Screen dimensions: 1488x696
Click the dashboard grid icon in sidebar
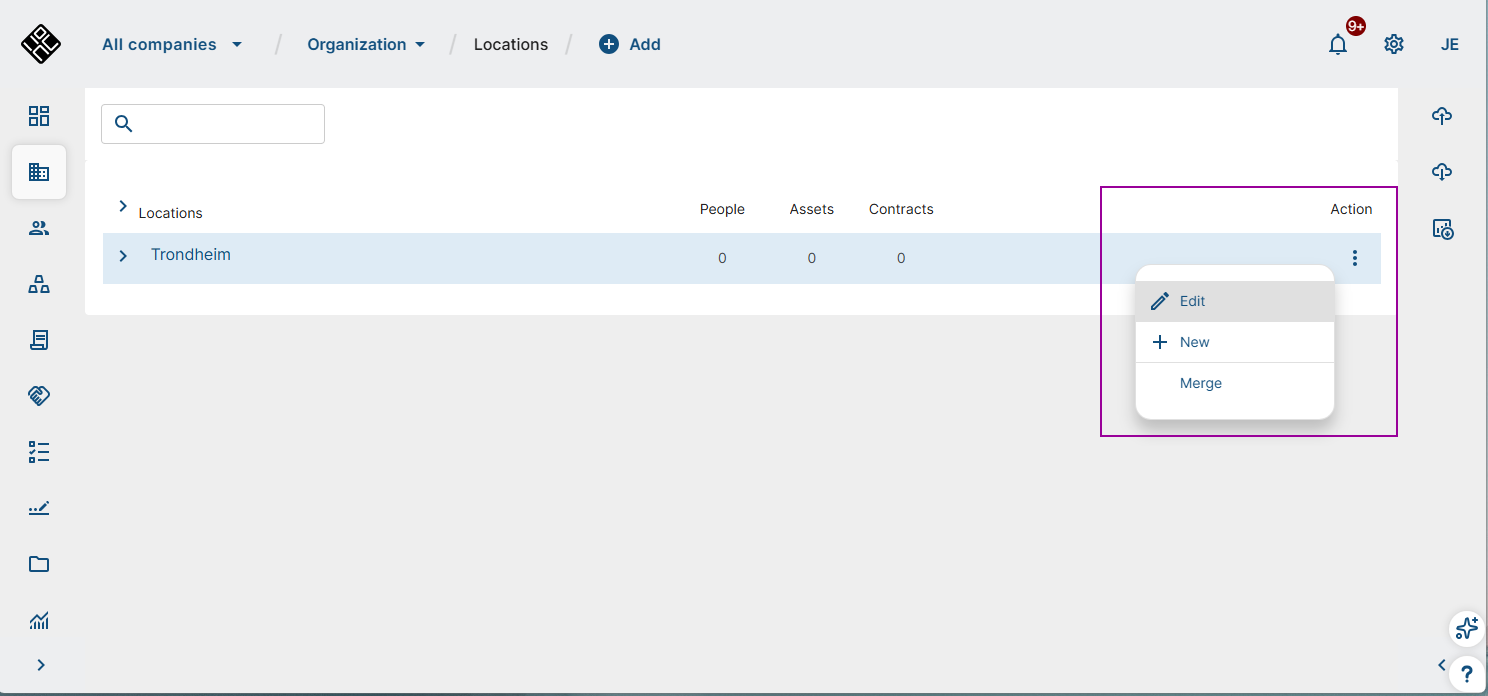pyautogui.click(x=39, y=116)
